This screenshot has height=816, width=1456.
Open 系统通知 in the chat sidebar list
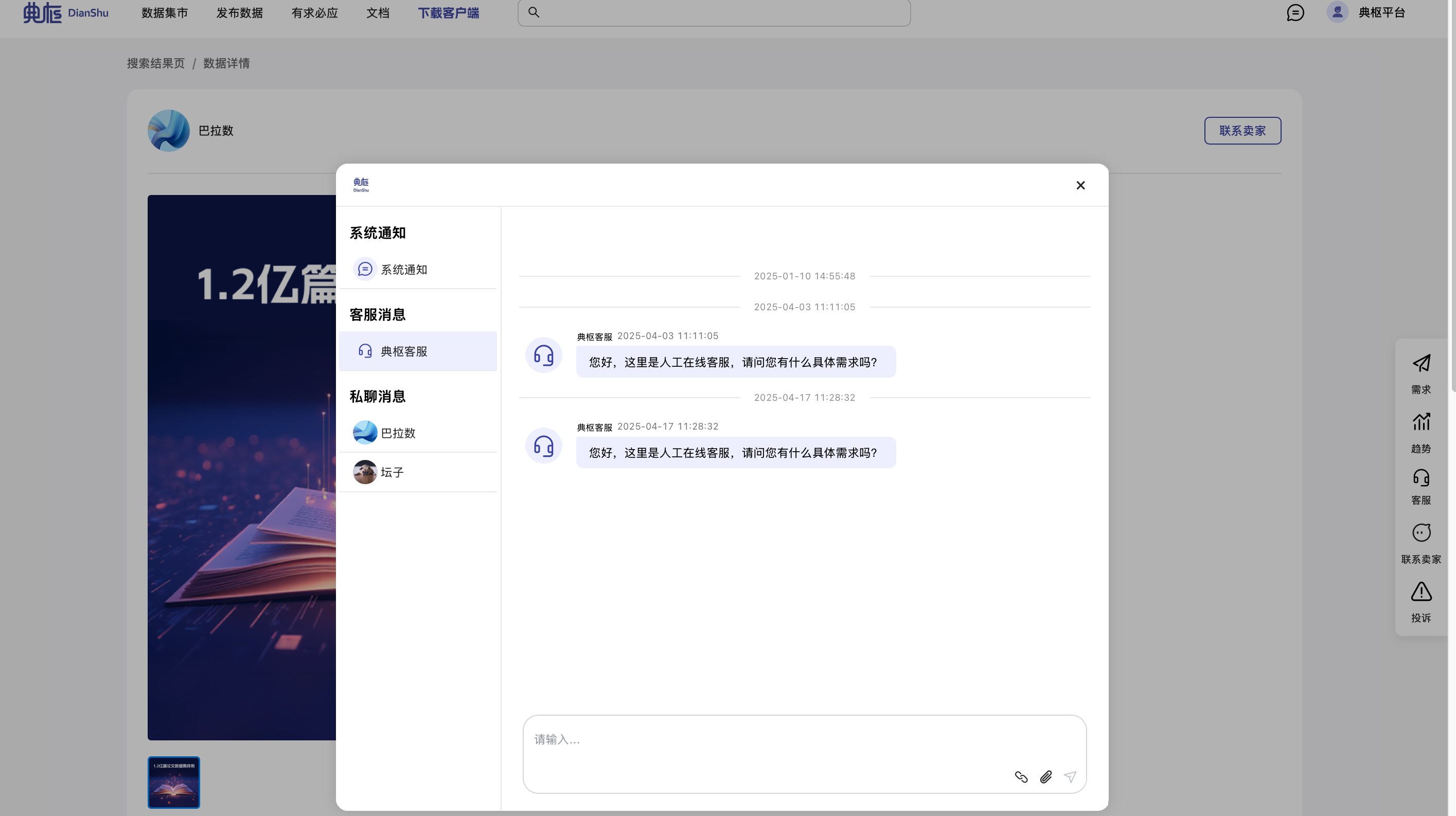(x=418, y=270)
